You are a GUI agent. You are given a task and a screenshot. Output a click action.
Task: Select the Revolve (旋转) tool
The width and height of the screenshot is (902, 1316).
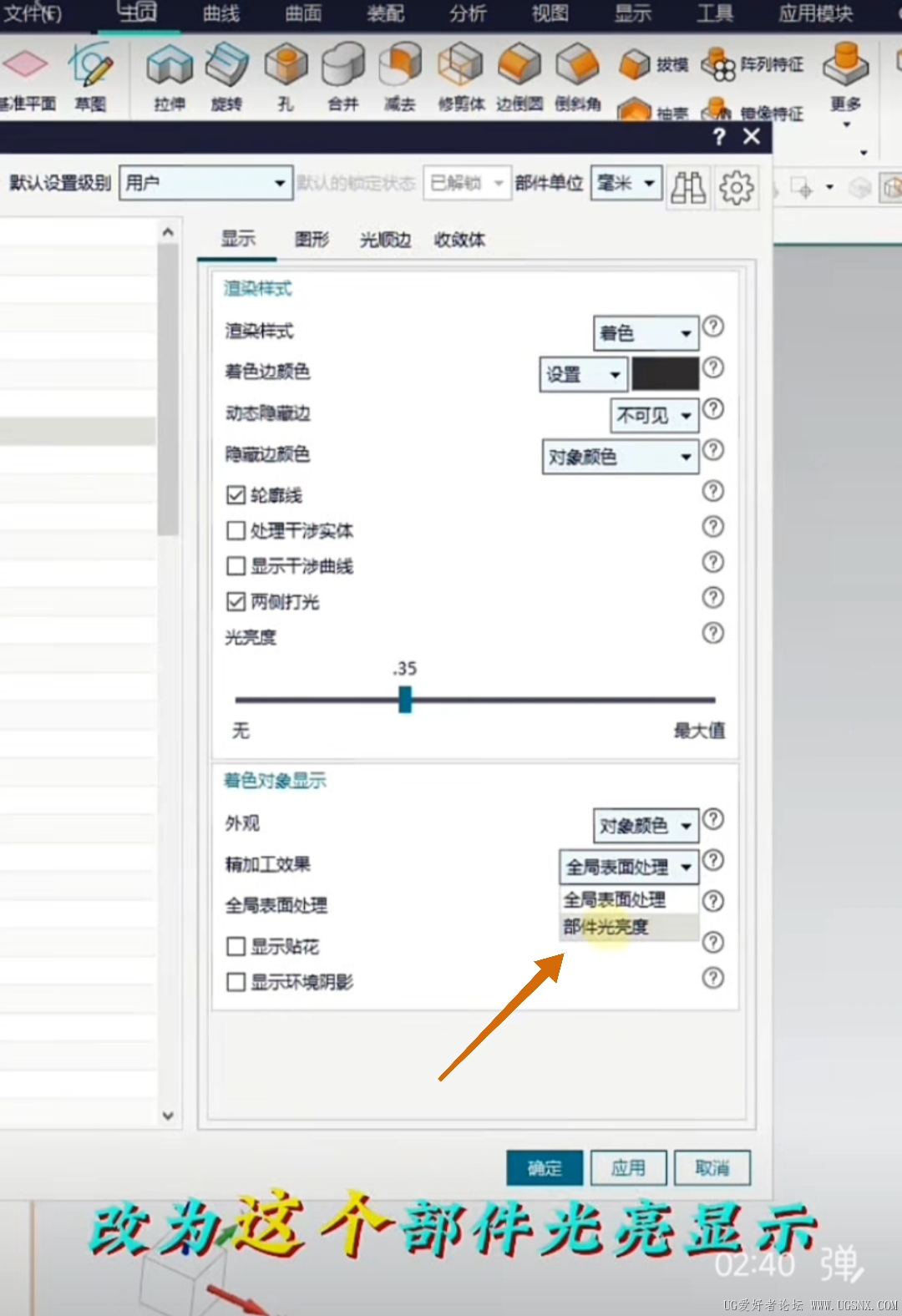click(x=226, y=78)
